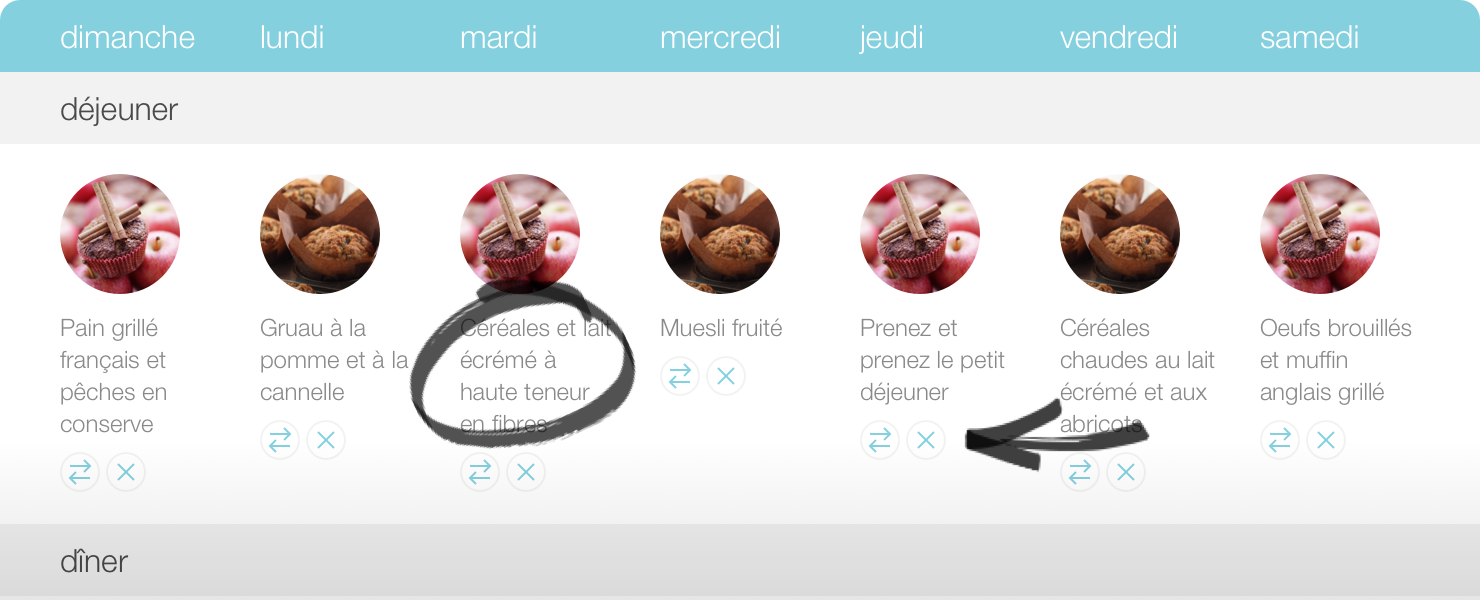Remove the samedi Oeufs brouillés meal
1480x600 pixels.
point(1326,440)
